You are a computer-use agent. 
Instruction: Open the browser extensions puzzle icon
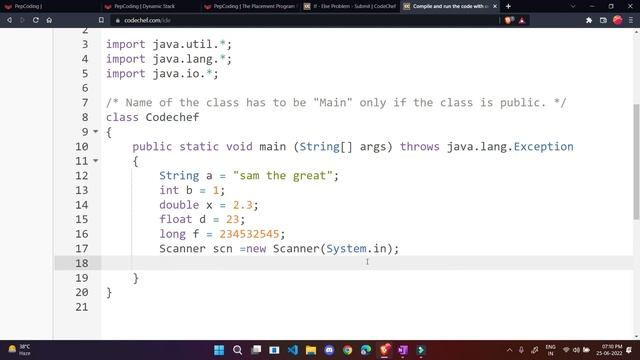click(x=589, y=20)
